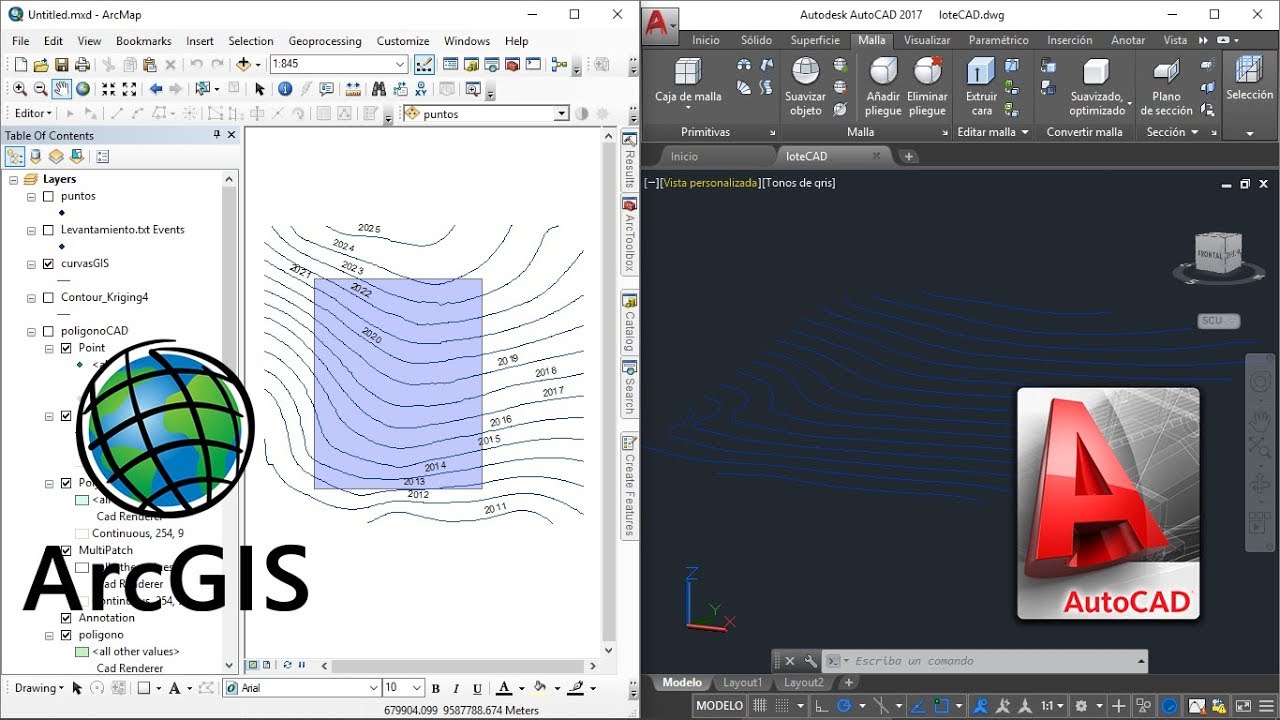Go back to previous extent arrow
The image size is (1280, 720).
[x=156, y=89]
